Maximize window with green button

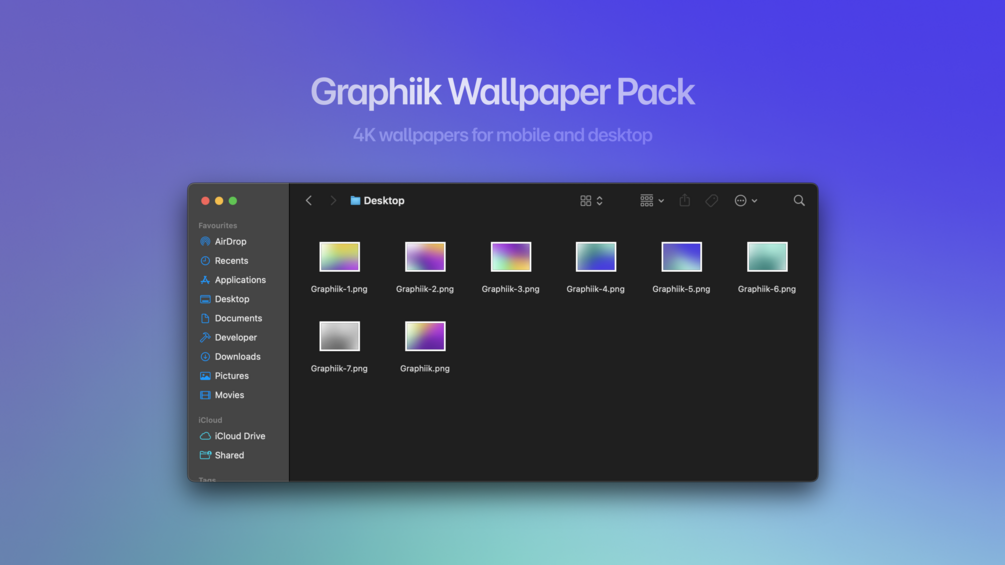click(x=233, y=201)
